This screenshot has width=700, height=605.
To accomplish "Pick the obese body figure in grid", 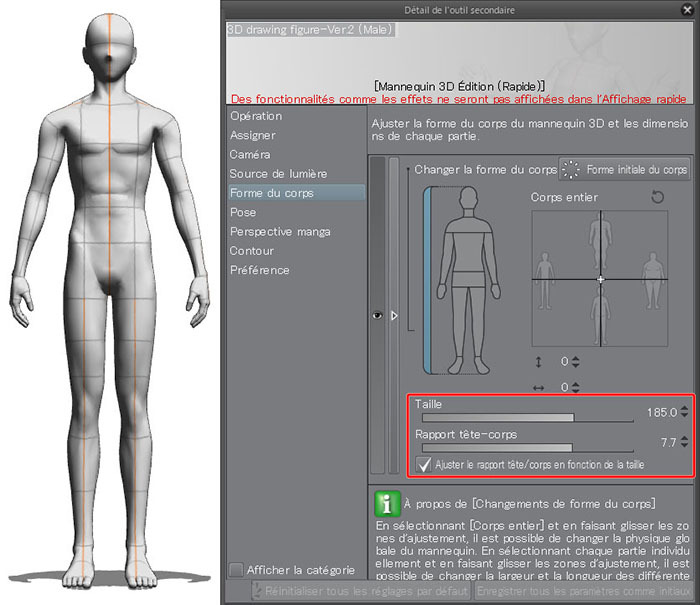I will coord(653,280).
